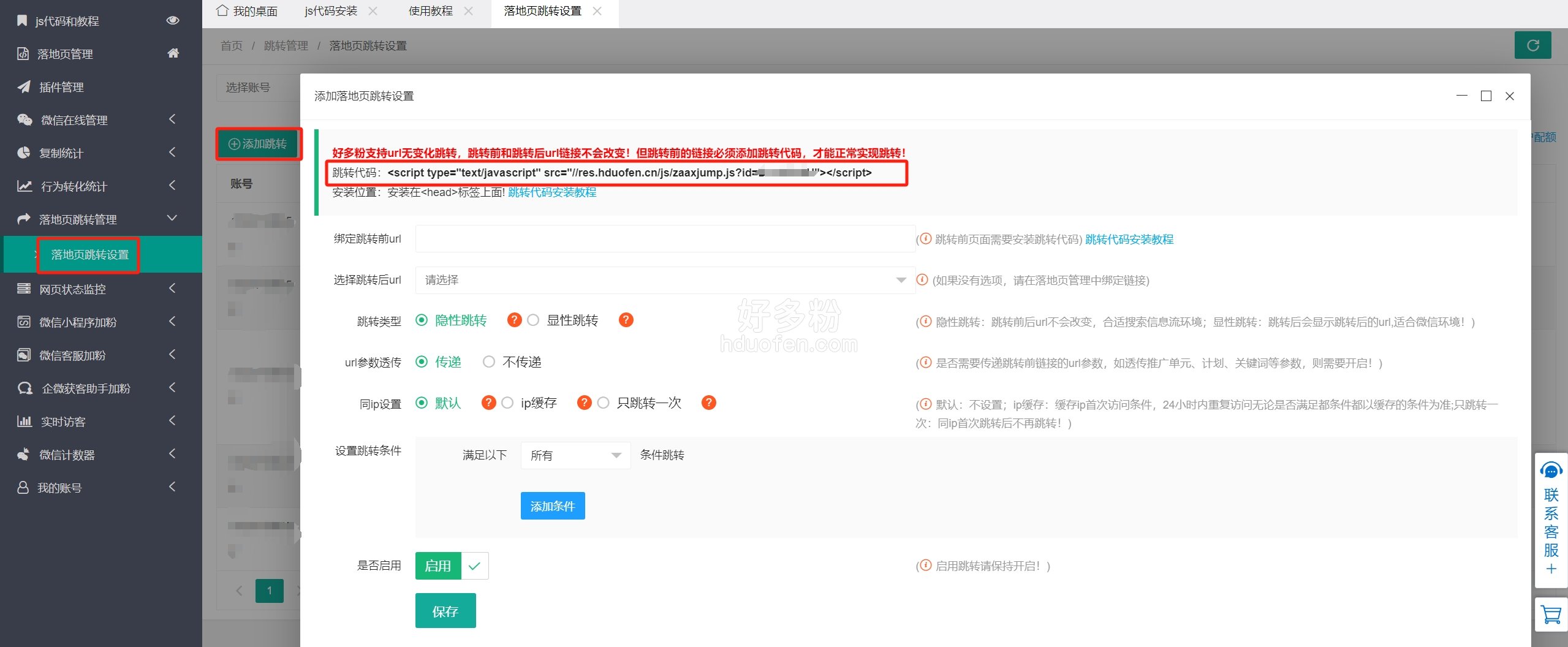Click the 选择账号 input field
This screenshot has width=1568, height=647.
click(x=257, y=88)
